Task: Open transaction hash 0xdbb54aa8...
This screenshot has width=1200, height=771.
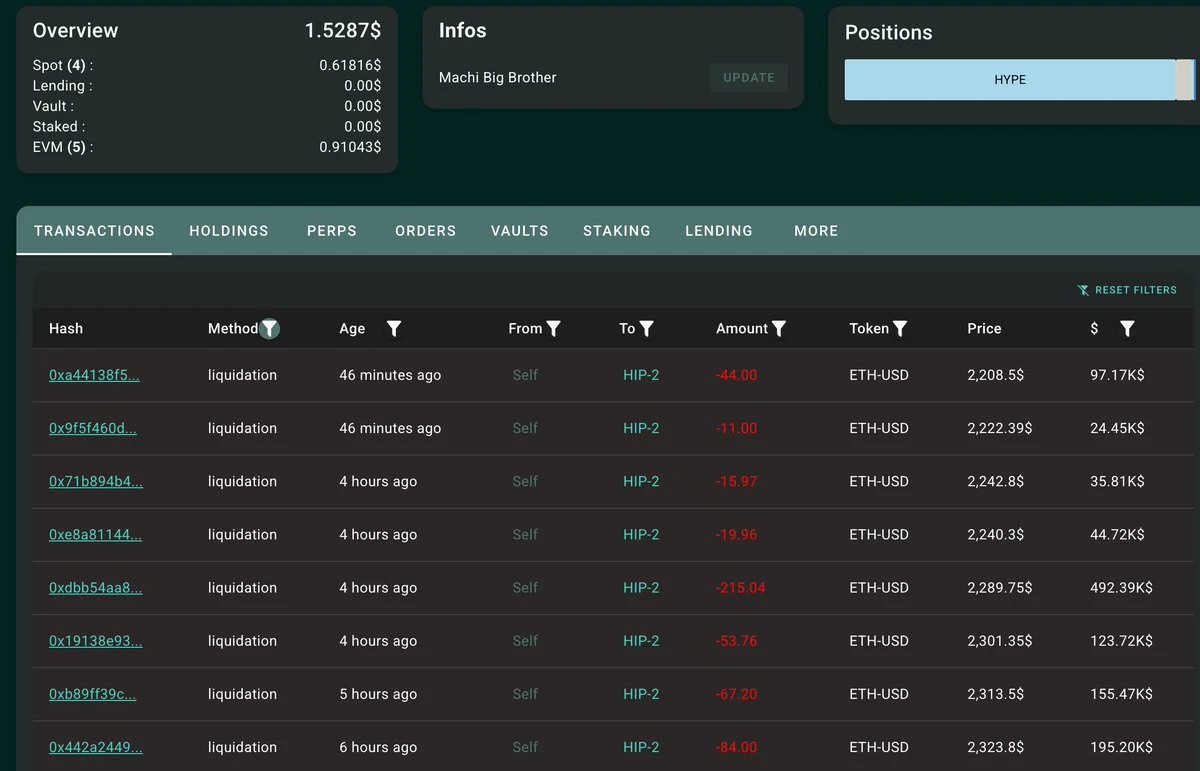Action: point(95,587)
